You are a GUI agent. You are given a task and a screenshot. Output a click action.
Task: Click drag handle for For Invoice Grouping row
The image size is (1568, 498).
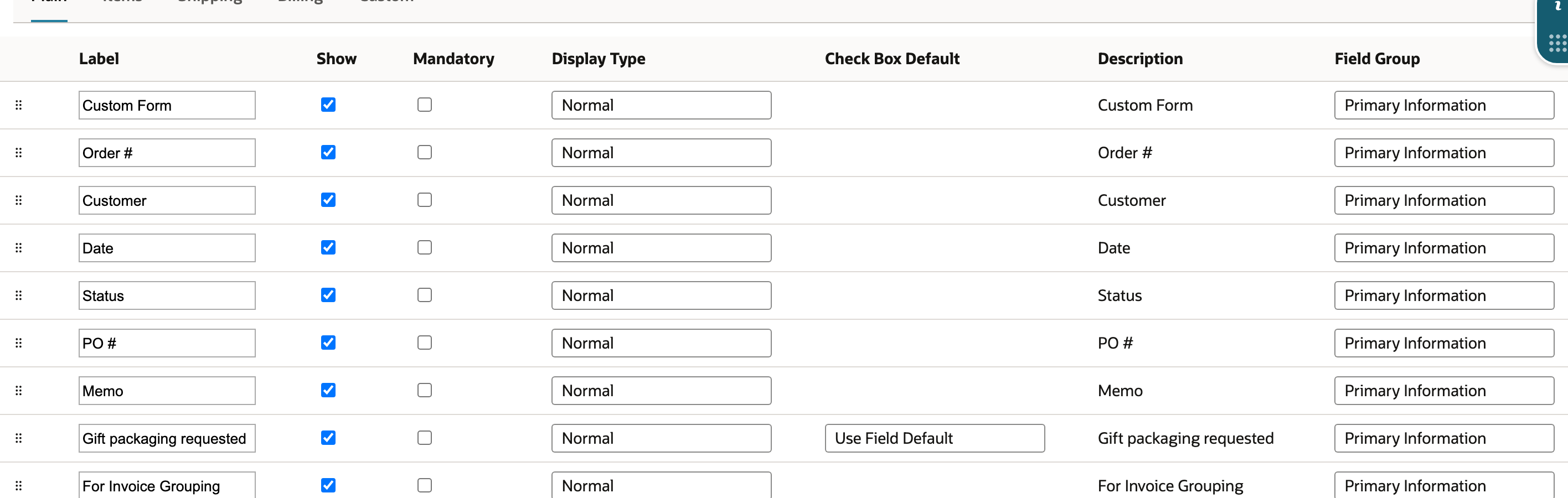pos(18,485)
